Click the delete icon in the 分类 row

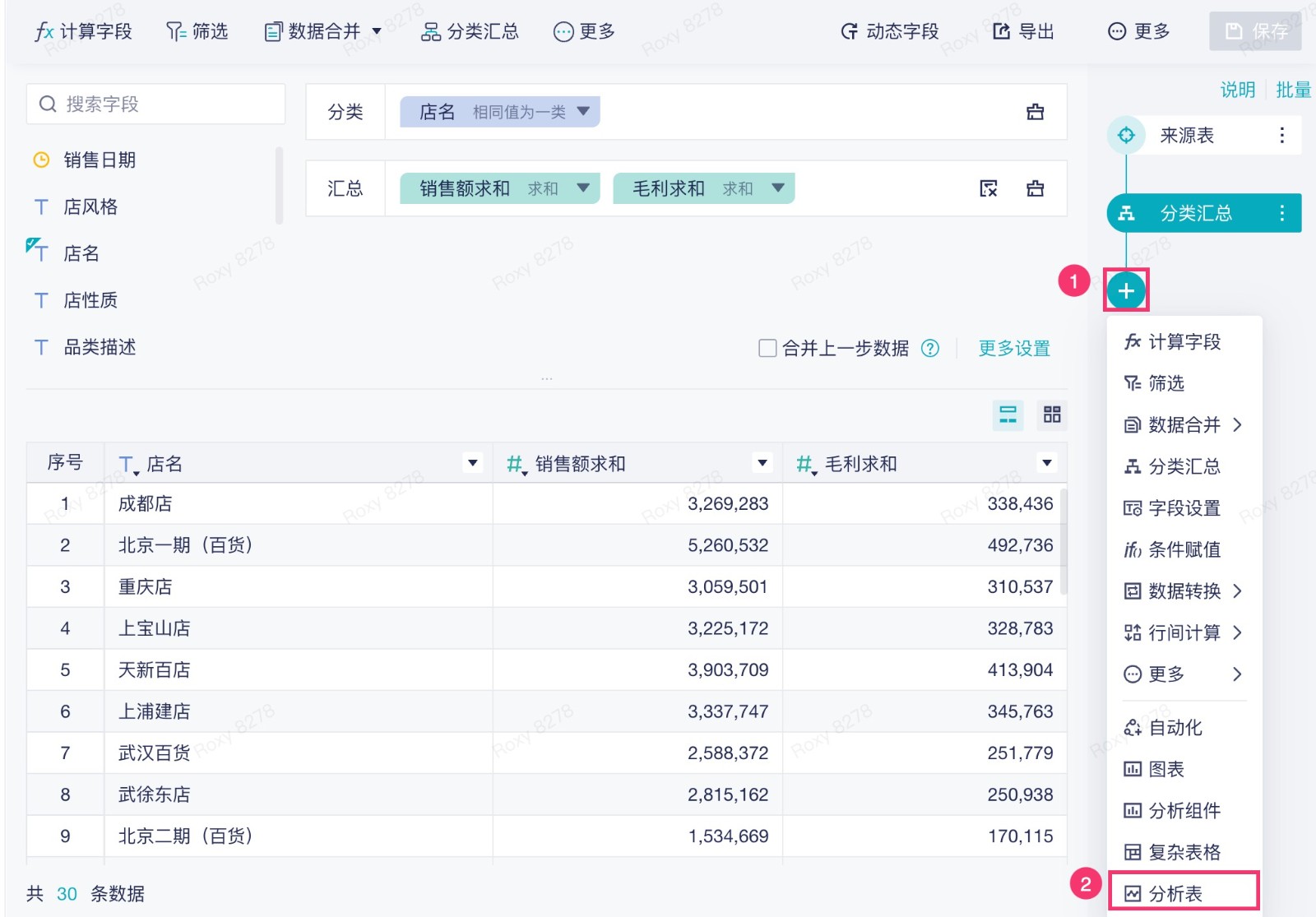1035,112
